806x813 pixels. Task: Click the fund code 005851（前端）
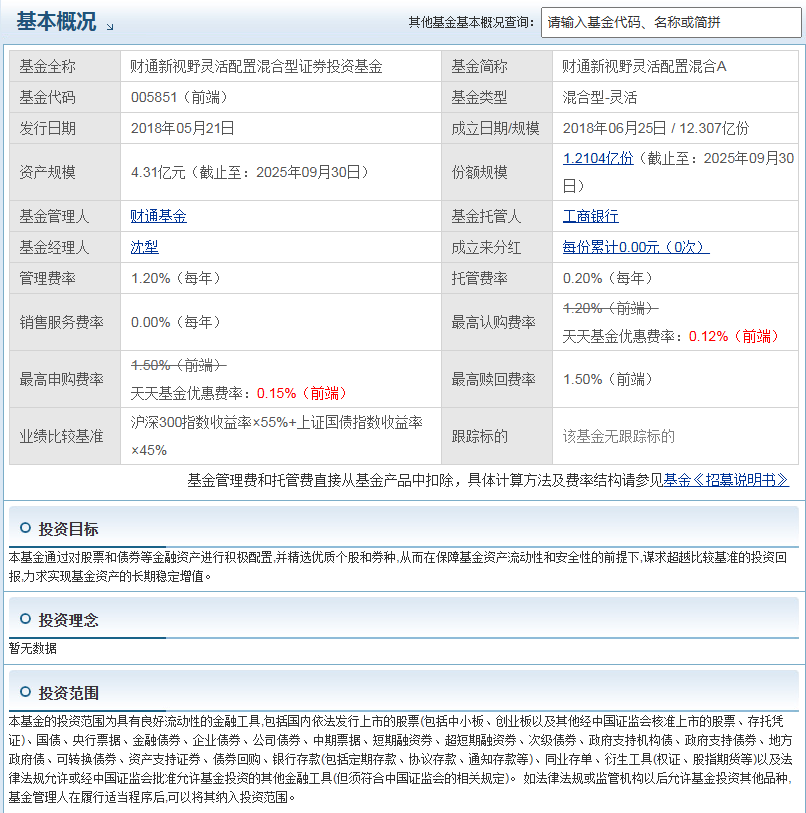[179, 97]
